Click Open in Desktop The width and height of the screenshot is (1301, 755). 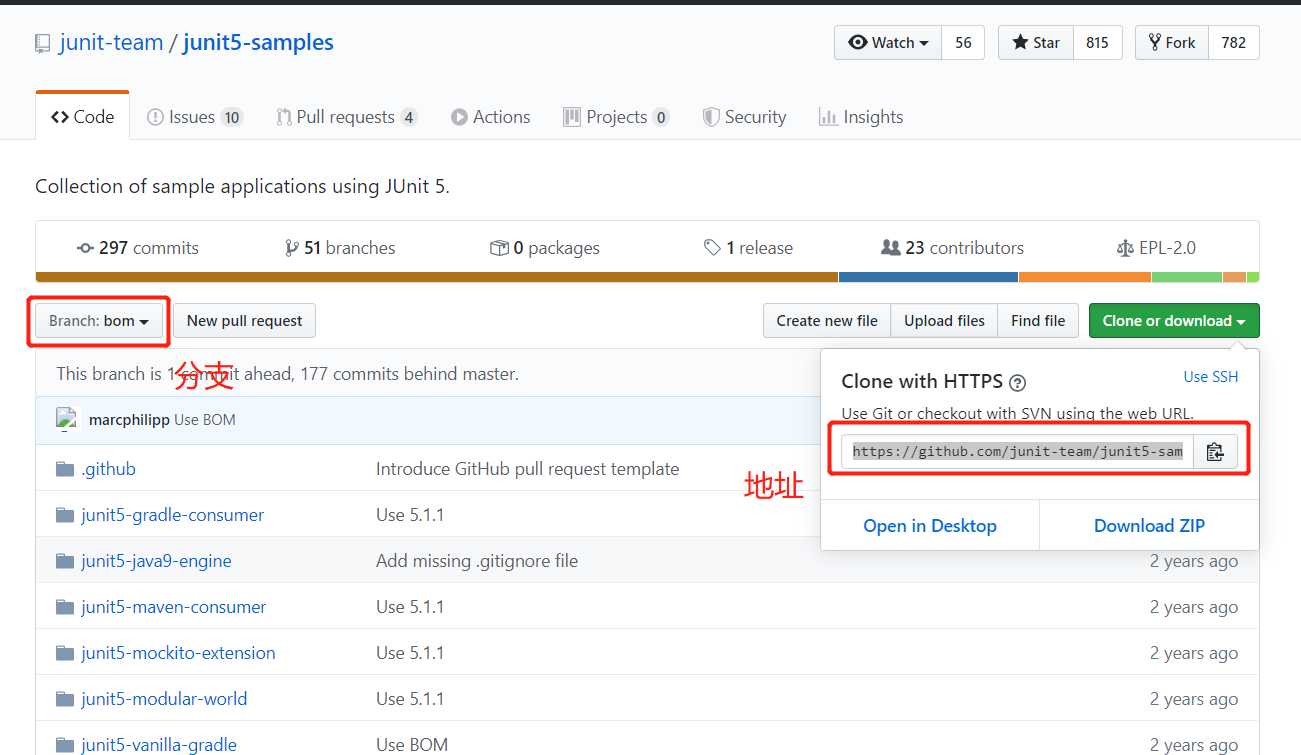pos(930,526)
